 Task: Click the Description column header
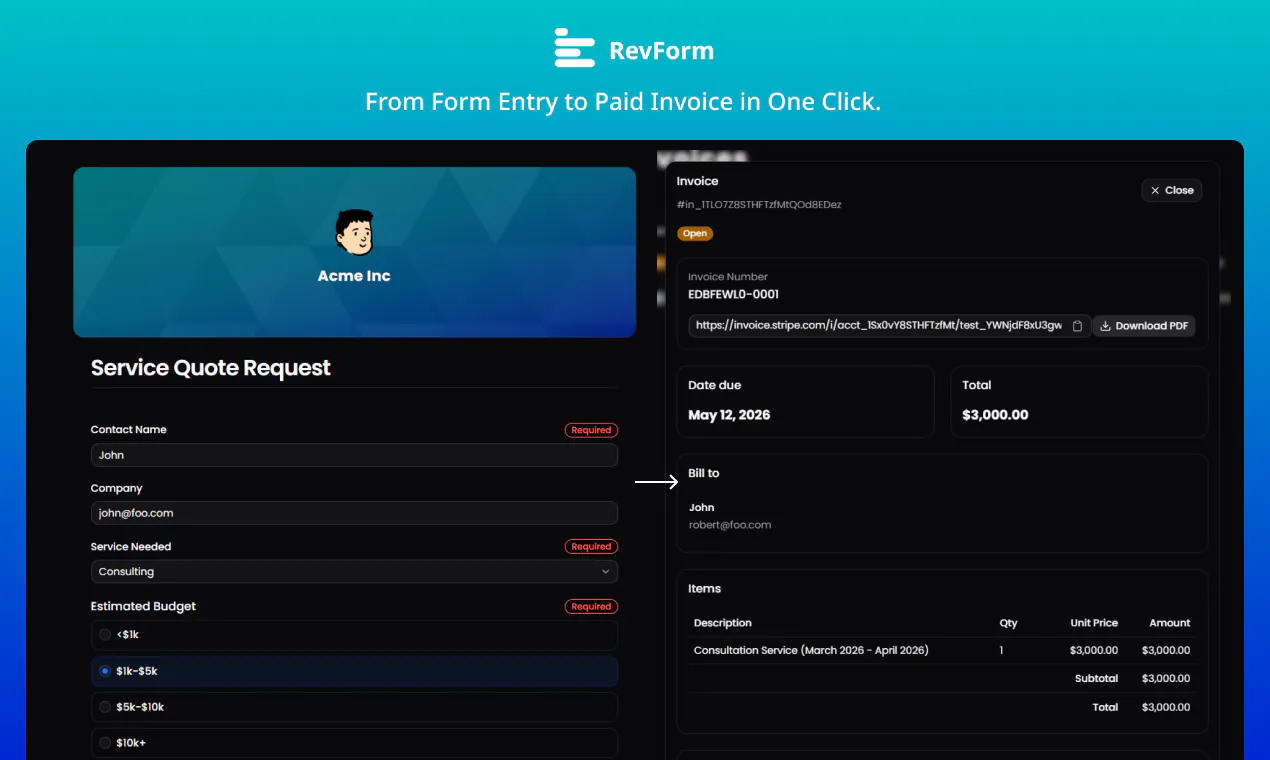tap(723, 623)
